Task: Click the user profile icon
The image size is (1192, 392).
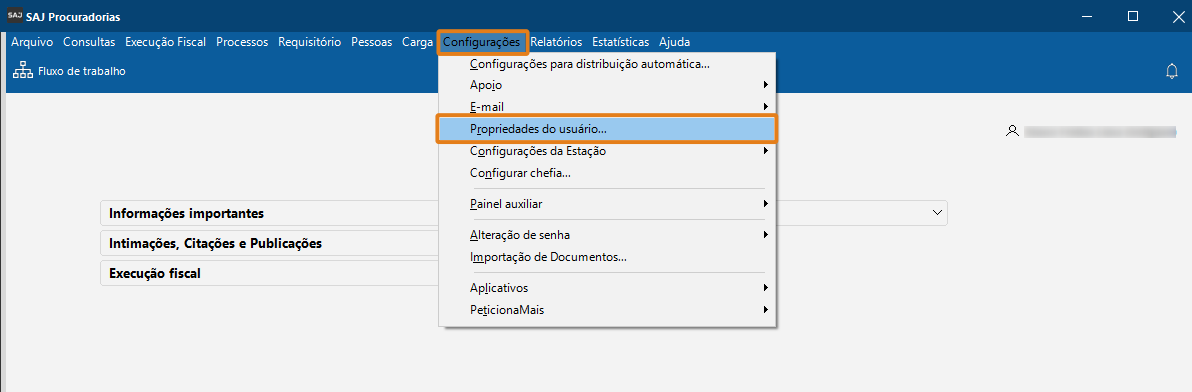Action: pos(1011,131)
